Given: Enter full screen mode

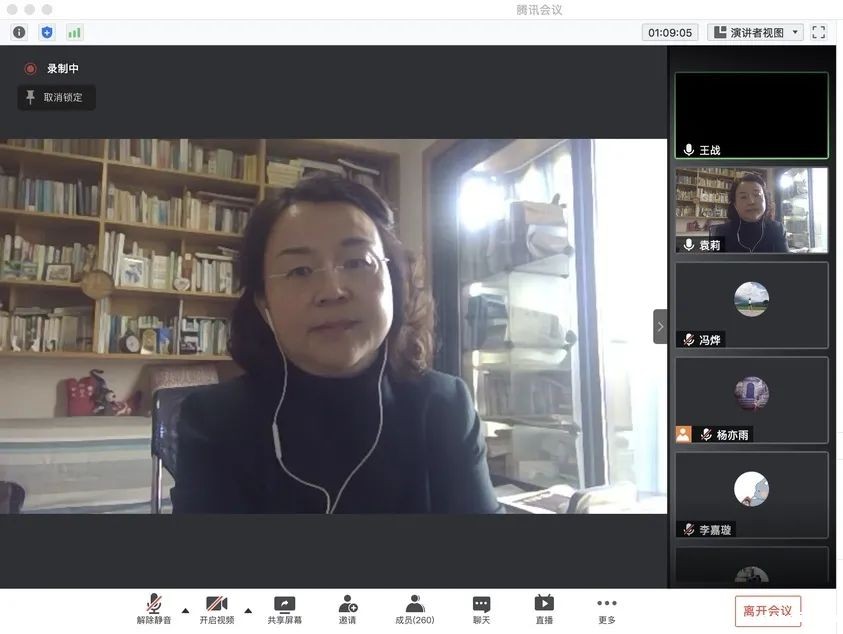Looking at the screenshot, I should 818,32.
